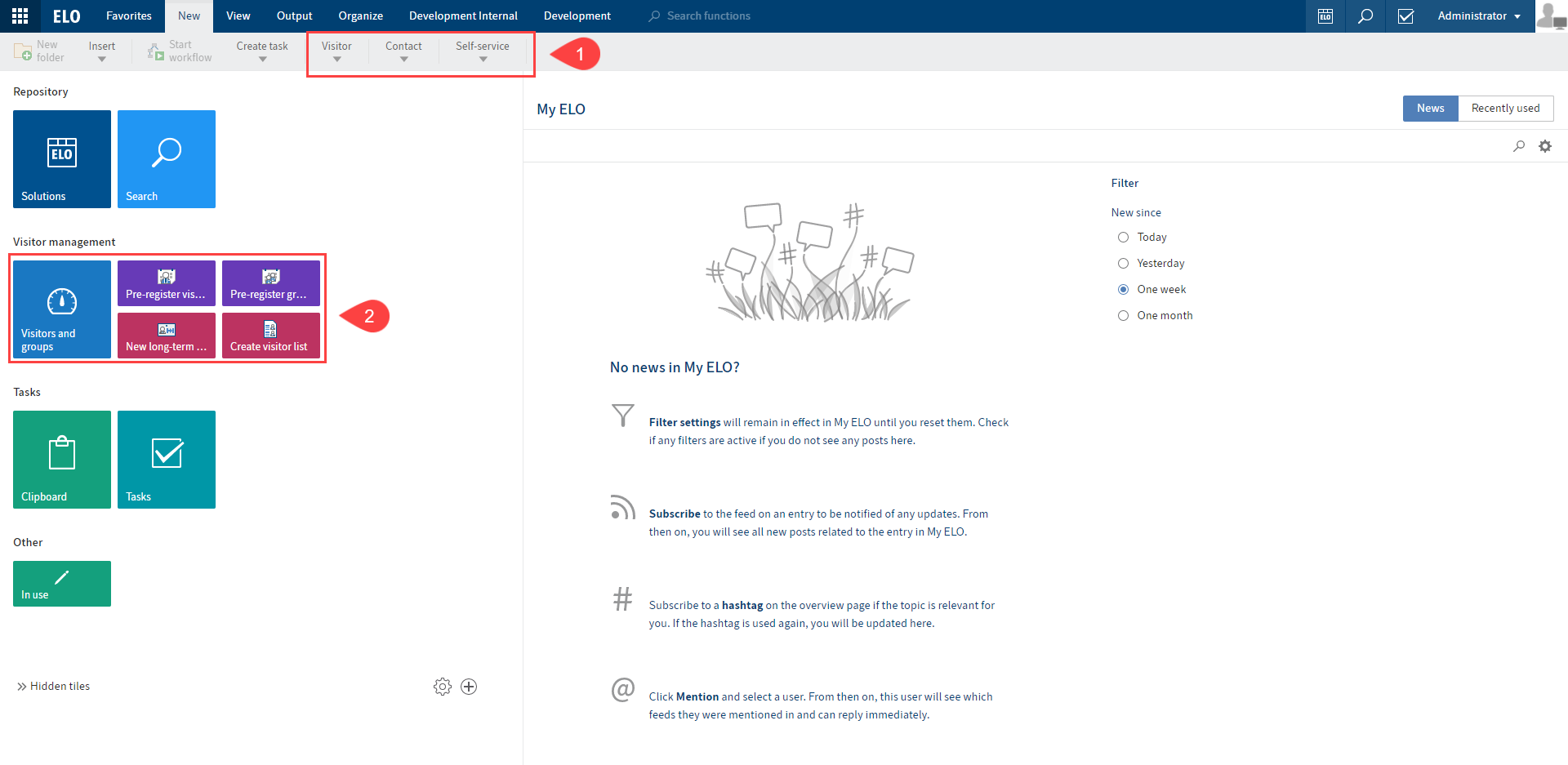Open the Search tile
This screenshot has width=1568, height=765.
click(167, 159)
